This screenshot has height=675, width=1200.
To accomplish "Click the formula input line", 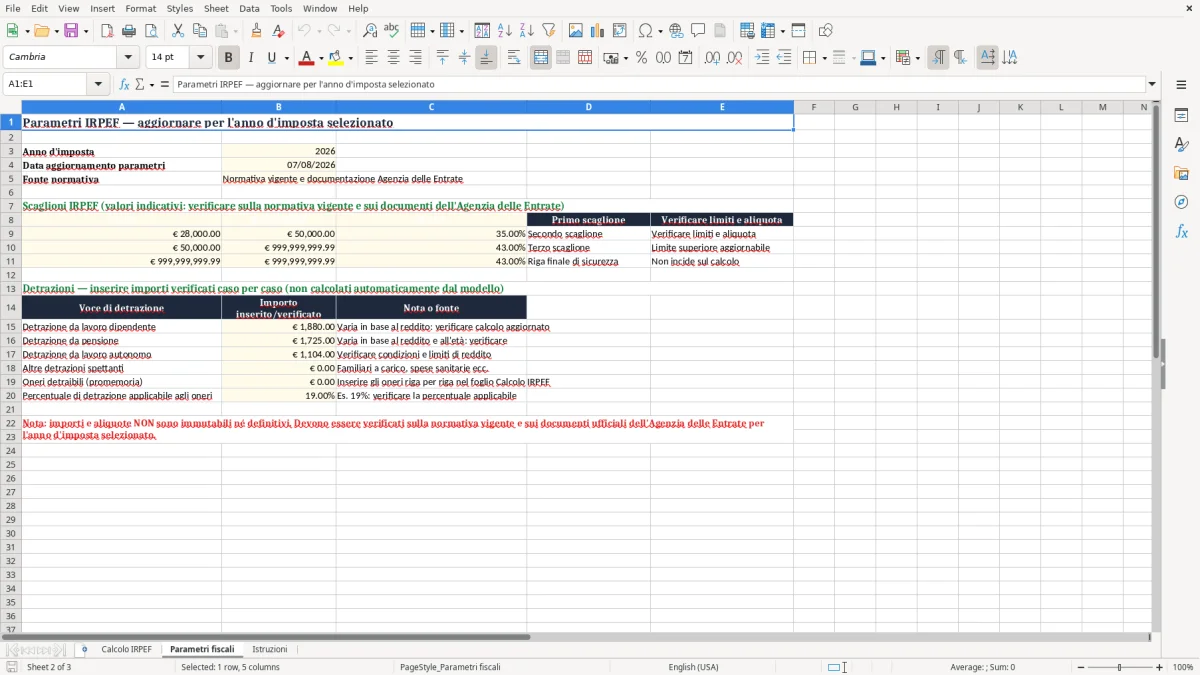I will [x=659, y=85].
